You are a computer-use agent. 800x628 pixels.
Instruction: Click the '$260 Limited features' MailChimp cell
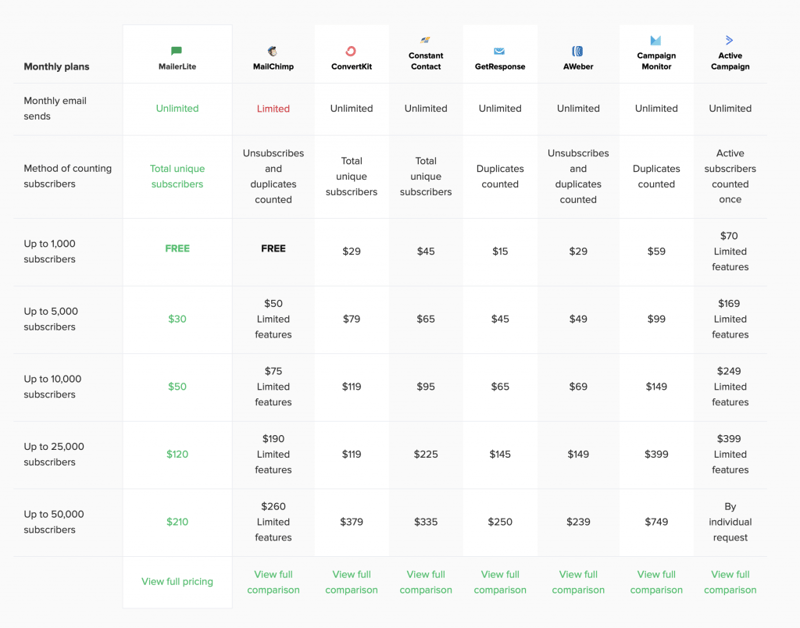click(273, 522)
